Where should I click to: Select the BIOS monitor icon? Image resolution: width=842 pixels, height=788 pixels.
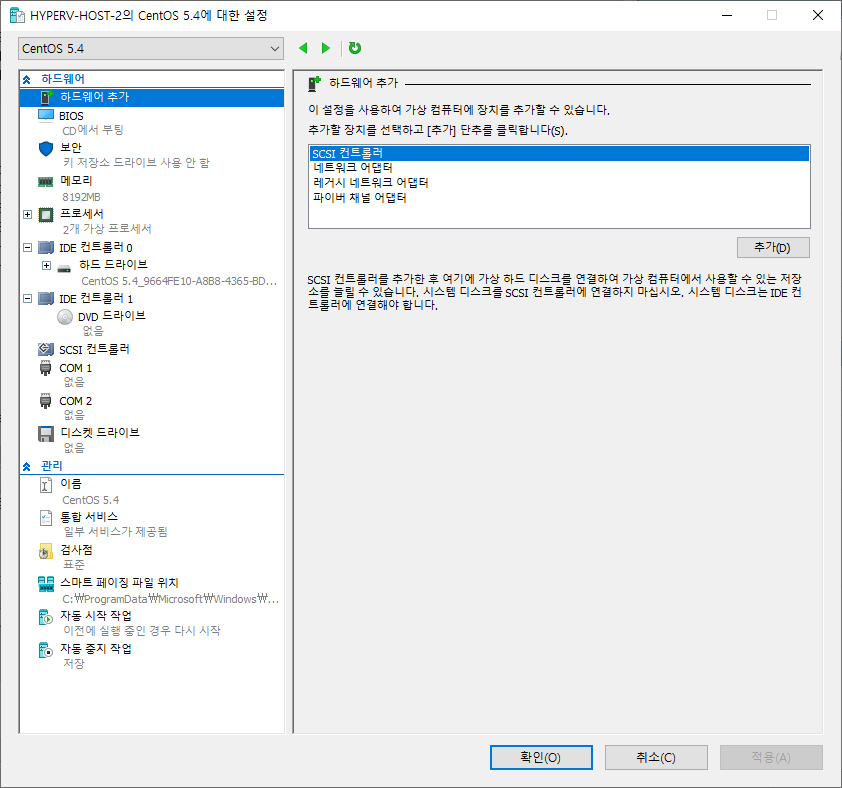pos(45,116)
